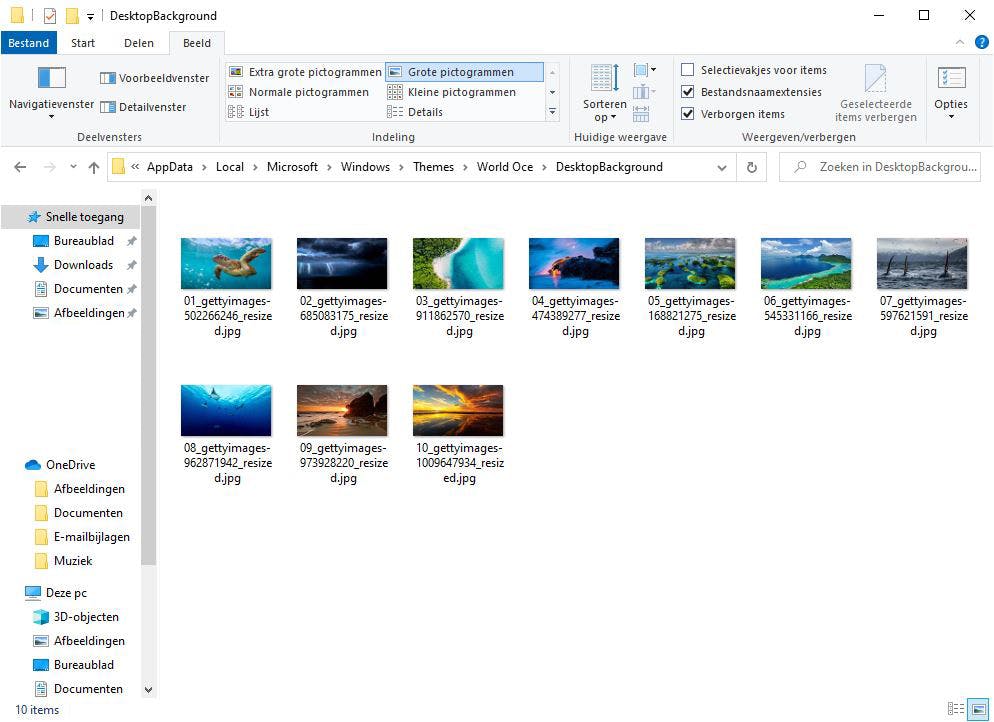The image size is (994, 722).
Task: Move down one row in layout gallery
Action: click(552, 92)
